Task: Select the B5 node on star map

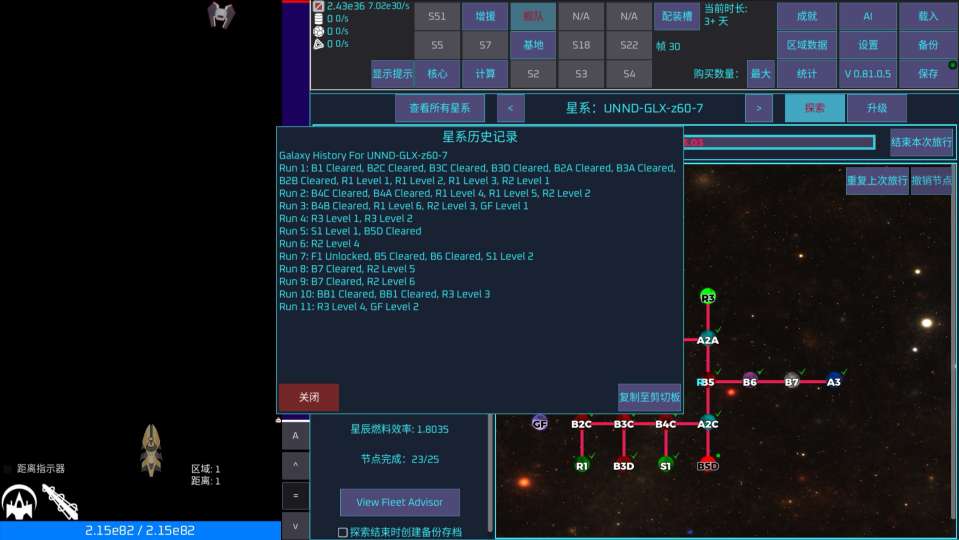Action: click(x=706, y=382)
